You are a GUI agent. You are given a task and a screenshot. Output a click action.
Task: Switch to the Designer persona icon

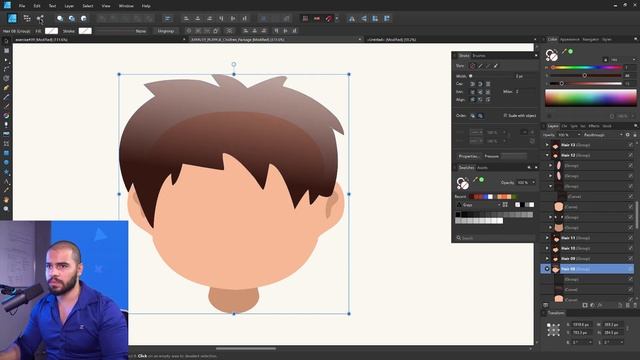pos(12,18)
